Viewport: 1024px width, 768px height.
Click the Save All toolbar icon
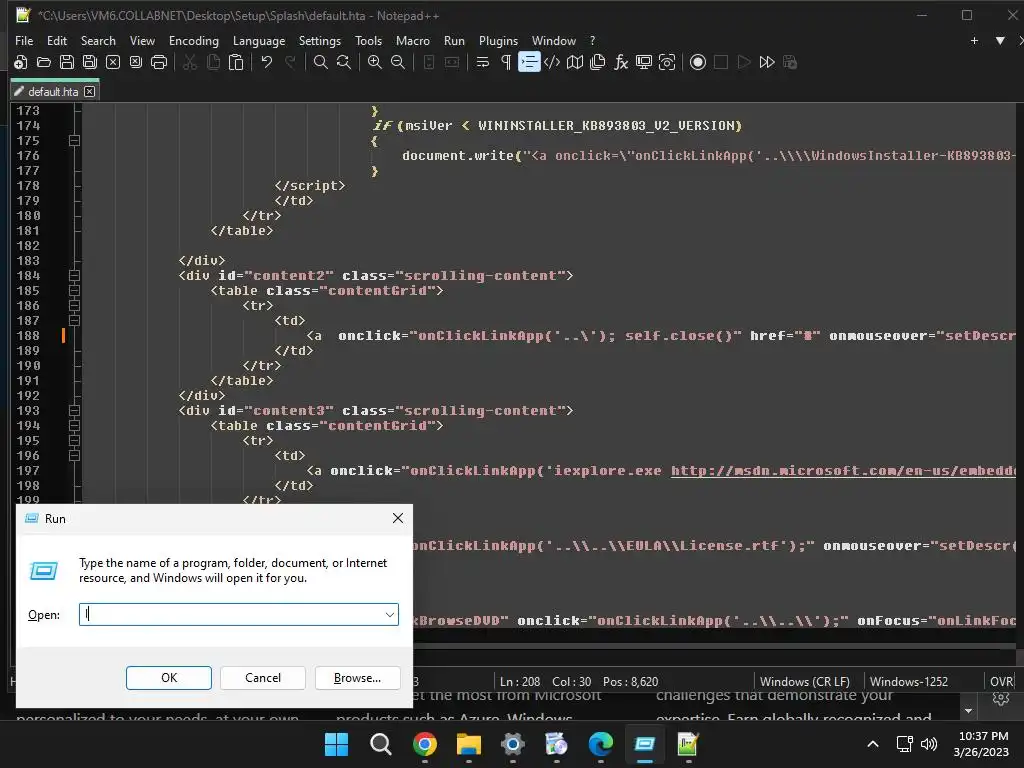(89, 63)
